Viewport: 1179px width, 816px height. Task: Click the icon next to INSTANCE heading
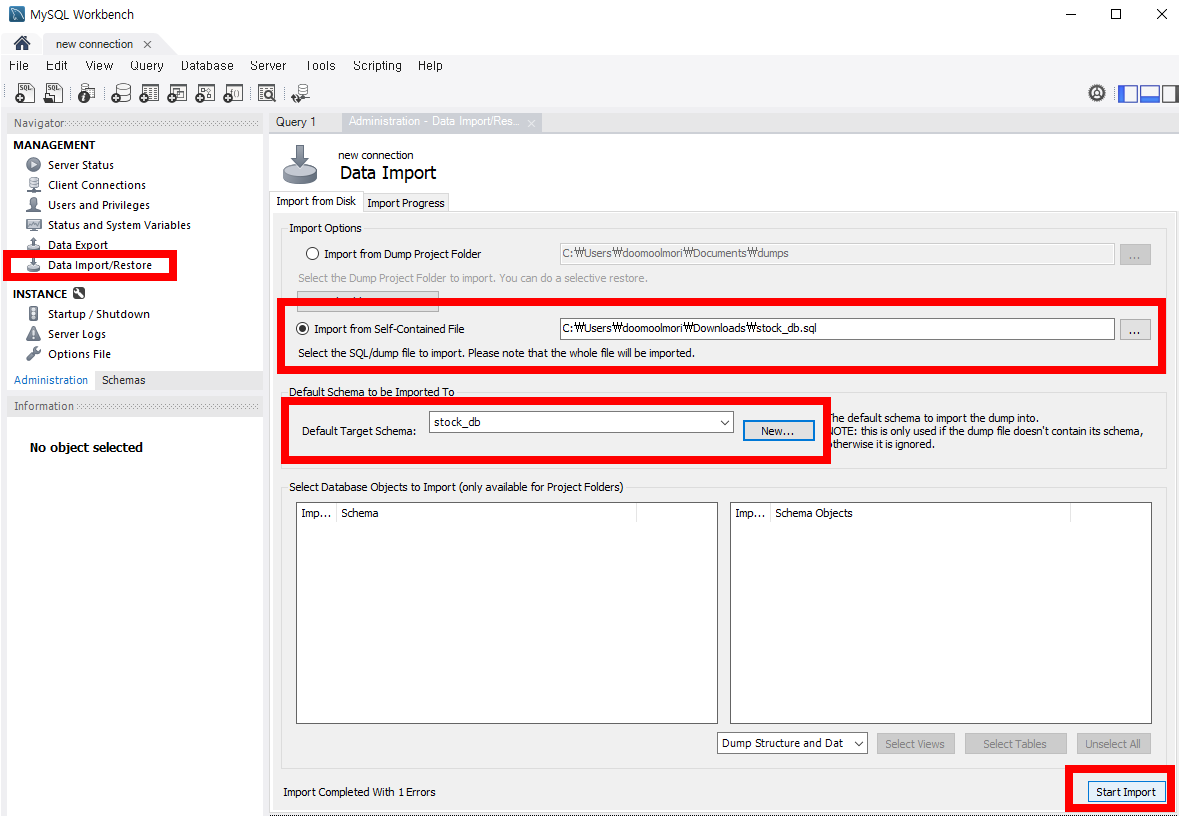pos(79,294)
